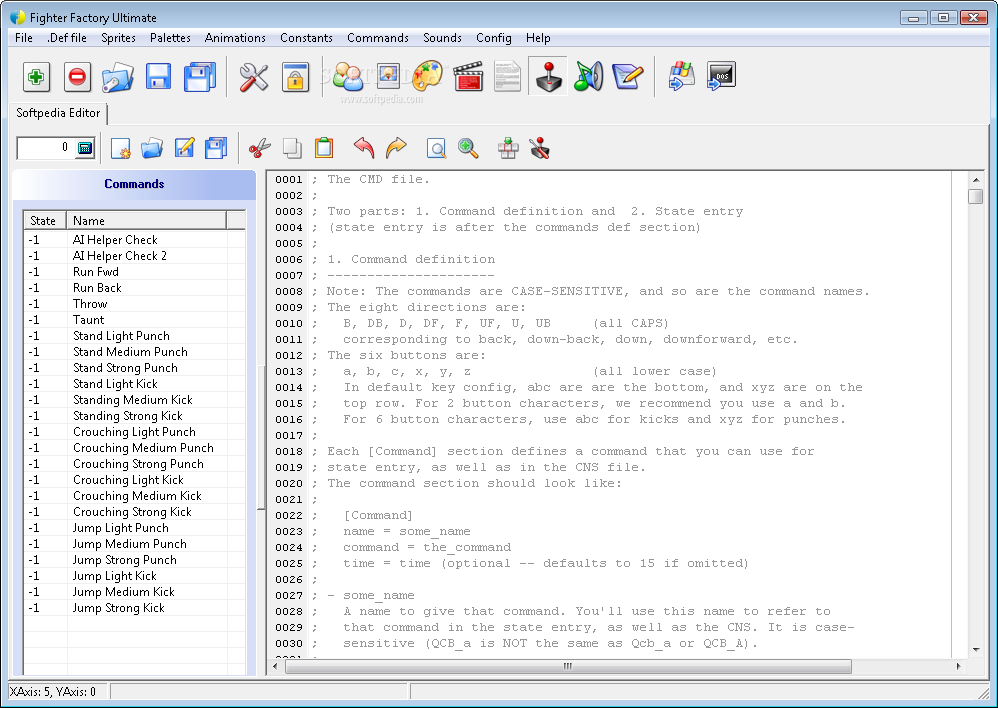Open the Sounds menu
The height and width of the screenshot is (708, 998).
pos(442,38)
